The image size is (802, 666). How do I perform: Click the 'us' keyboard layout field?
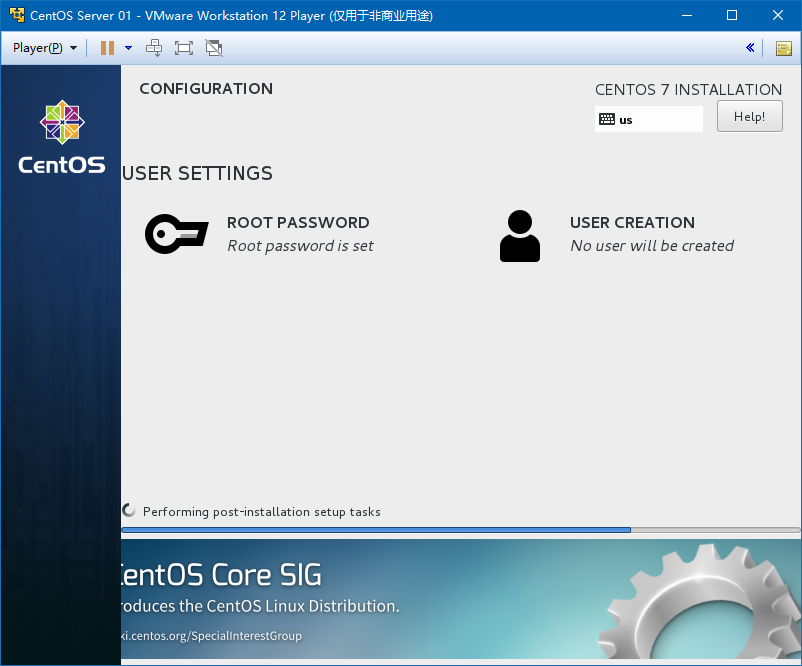(648, 119)
